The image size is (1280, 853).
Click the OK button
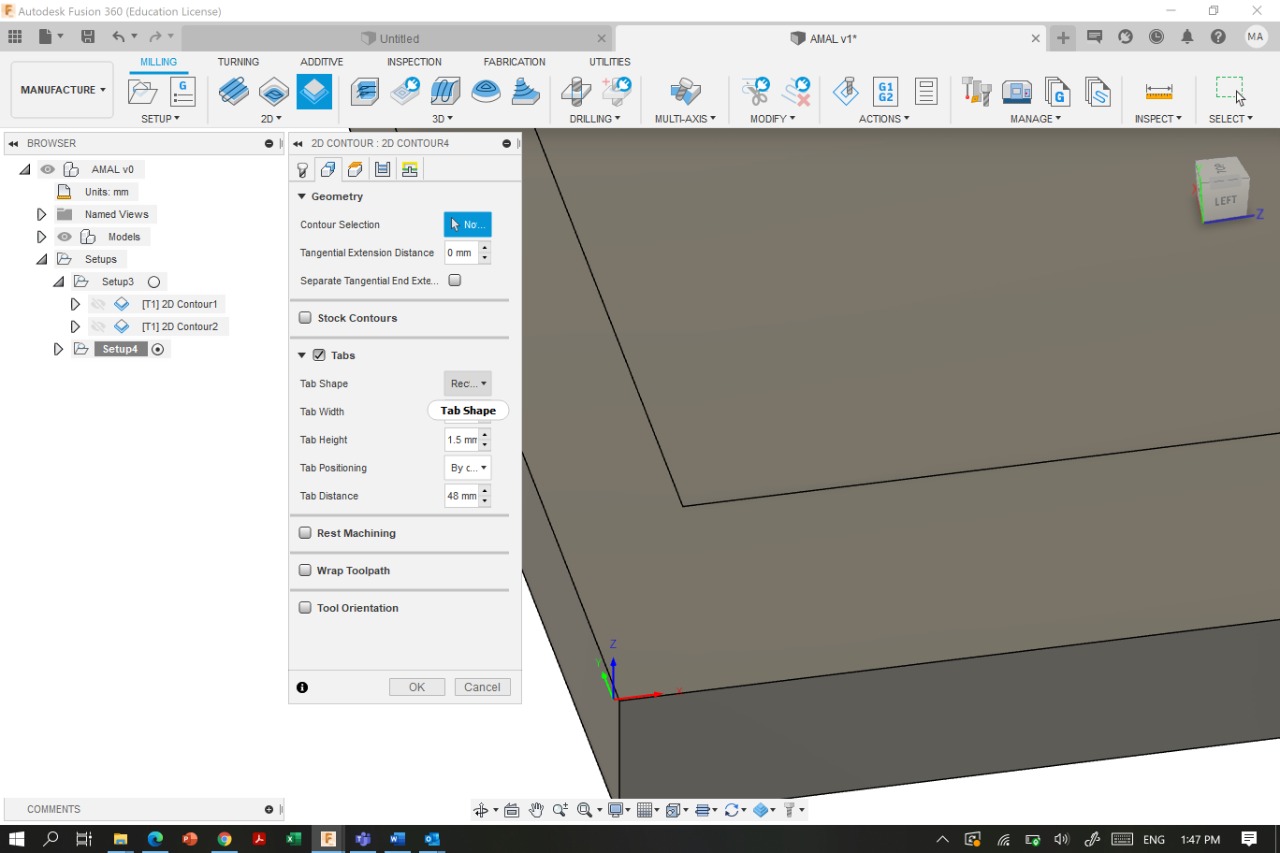[x=417, y=687]
